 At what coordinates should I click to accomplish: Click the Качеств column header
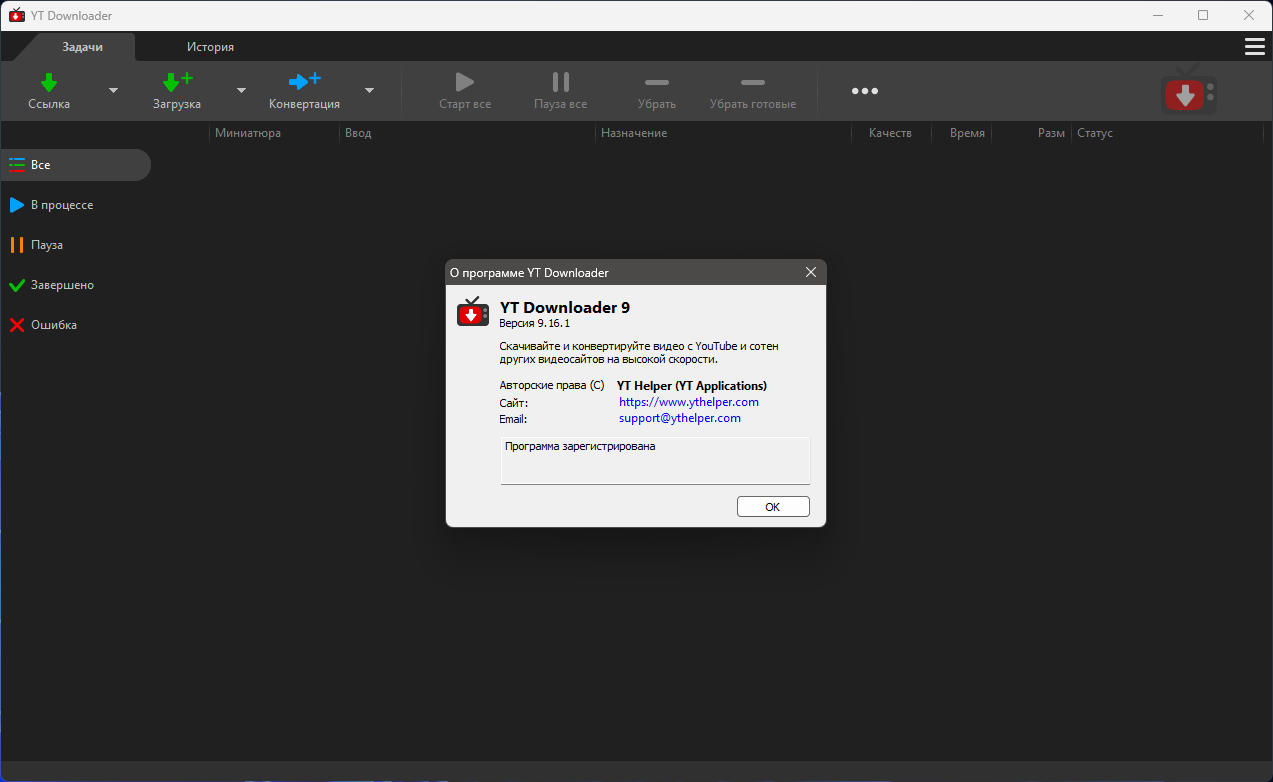pos(890,133)
